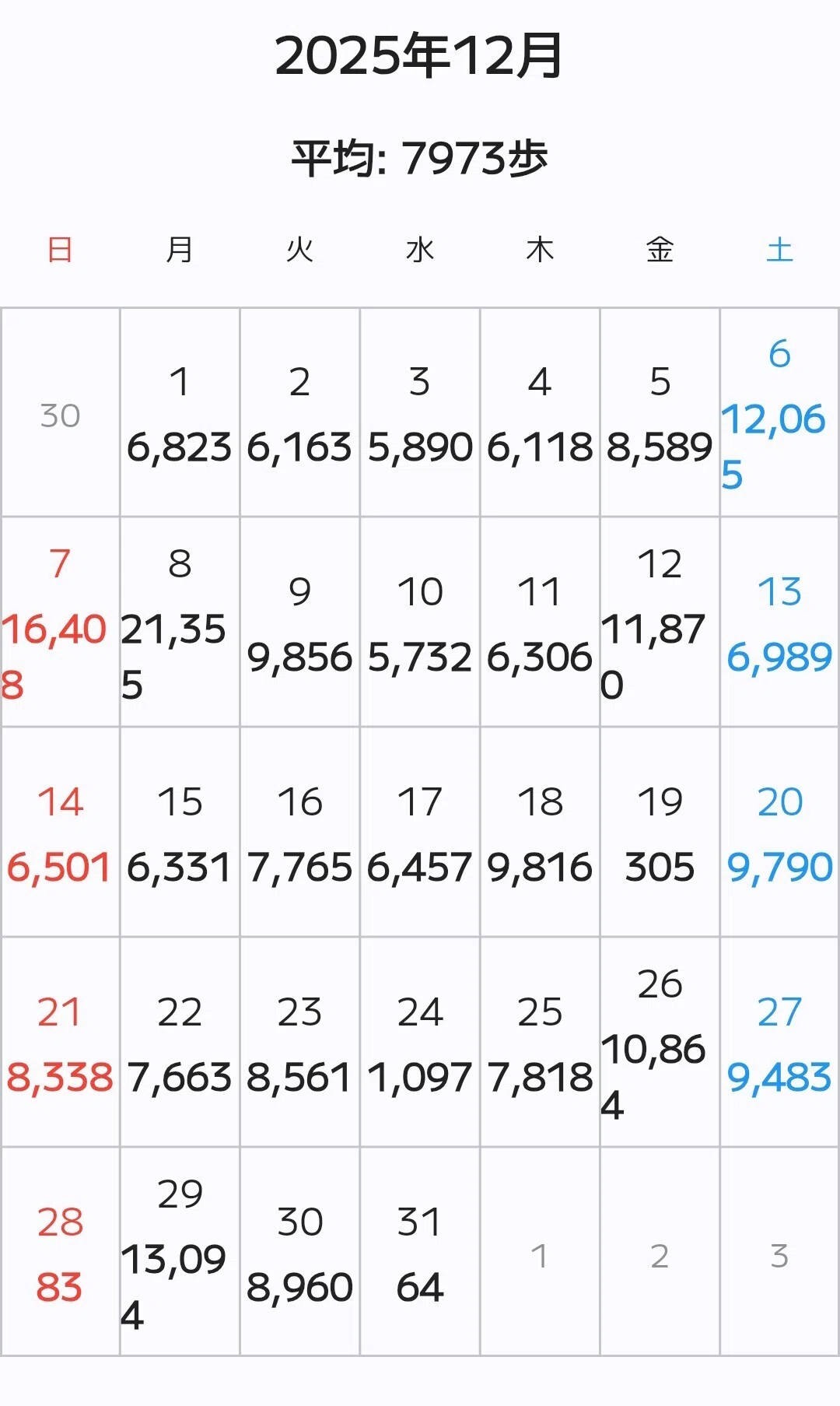
Task: Tap grayed January 3 cell
Action: click(779, 1252)
